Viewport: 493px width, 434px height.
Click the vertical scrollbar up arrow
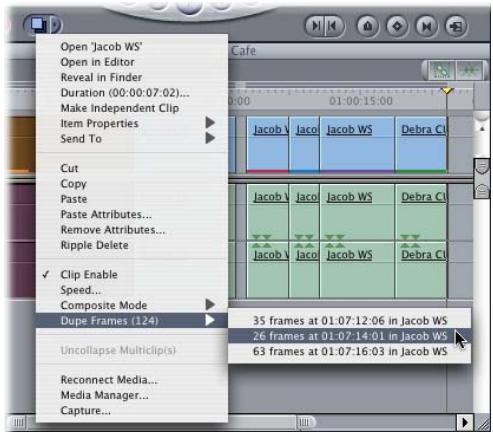coord(482,129)
